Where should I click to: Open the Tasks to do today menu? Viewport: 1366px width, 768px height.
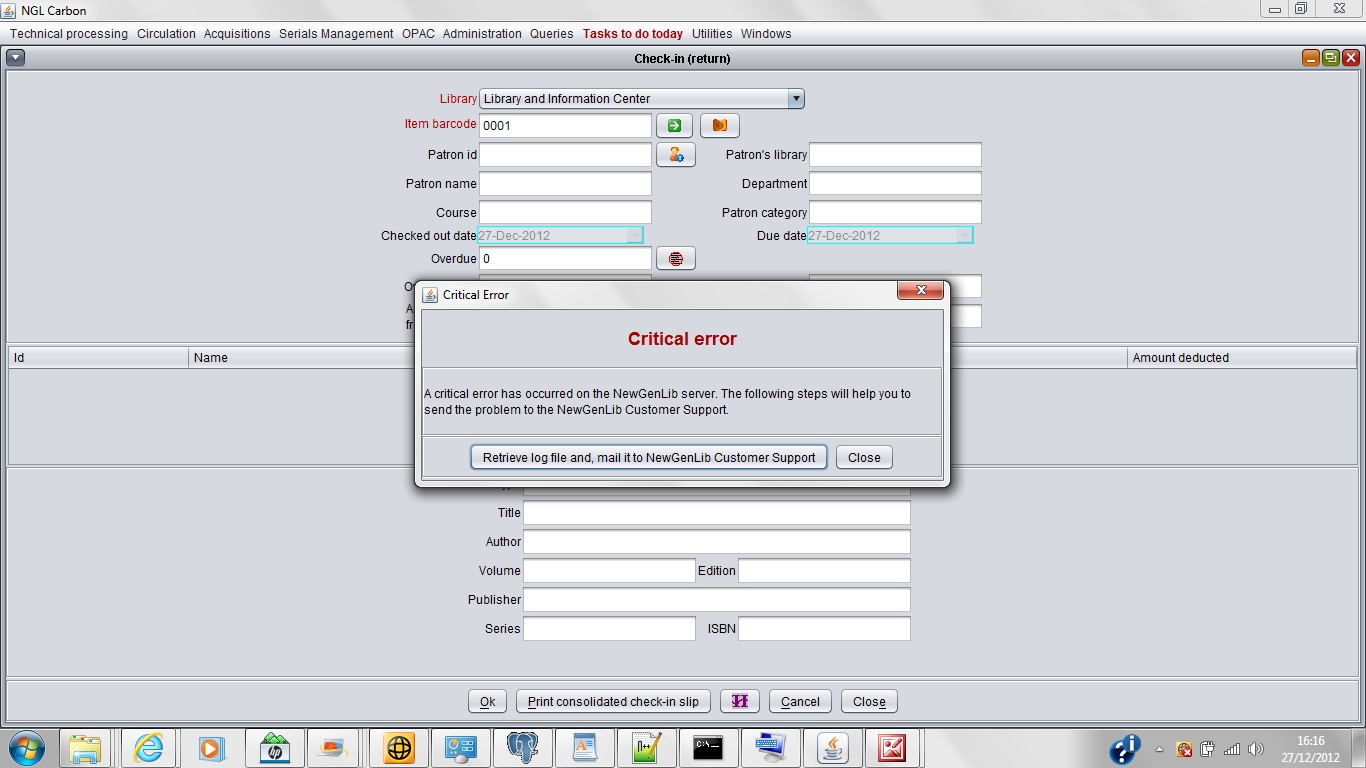[x=632, y=34]
